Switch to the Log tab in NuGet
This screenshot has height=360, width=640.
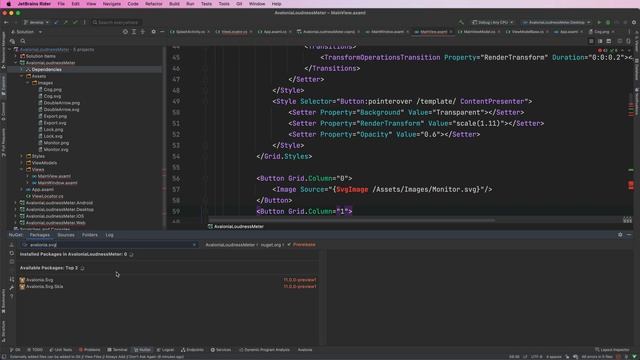[109, 235]
